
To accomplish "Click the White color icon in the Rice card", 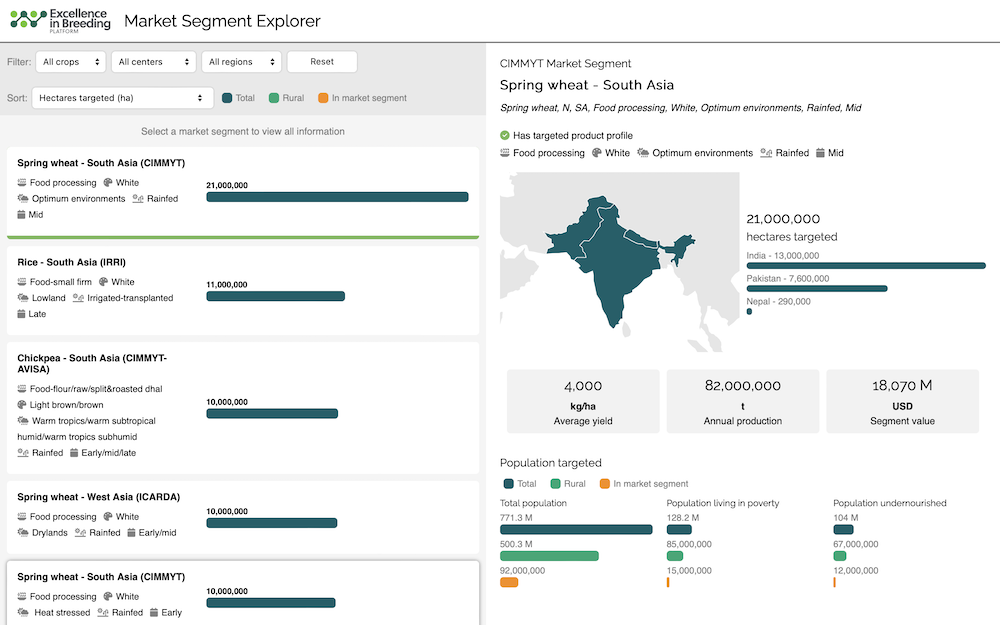I will (103, 282).
